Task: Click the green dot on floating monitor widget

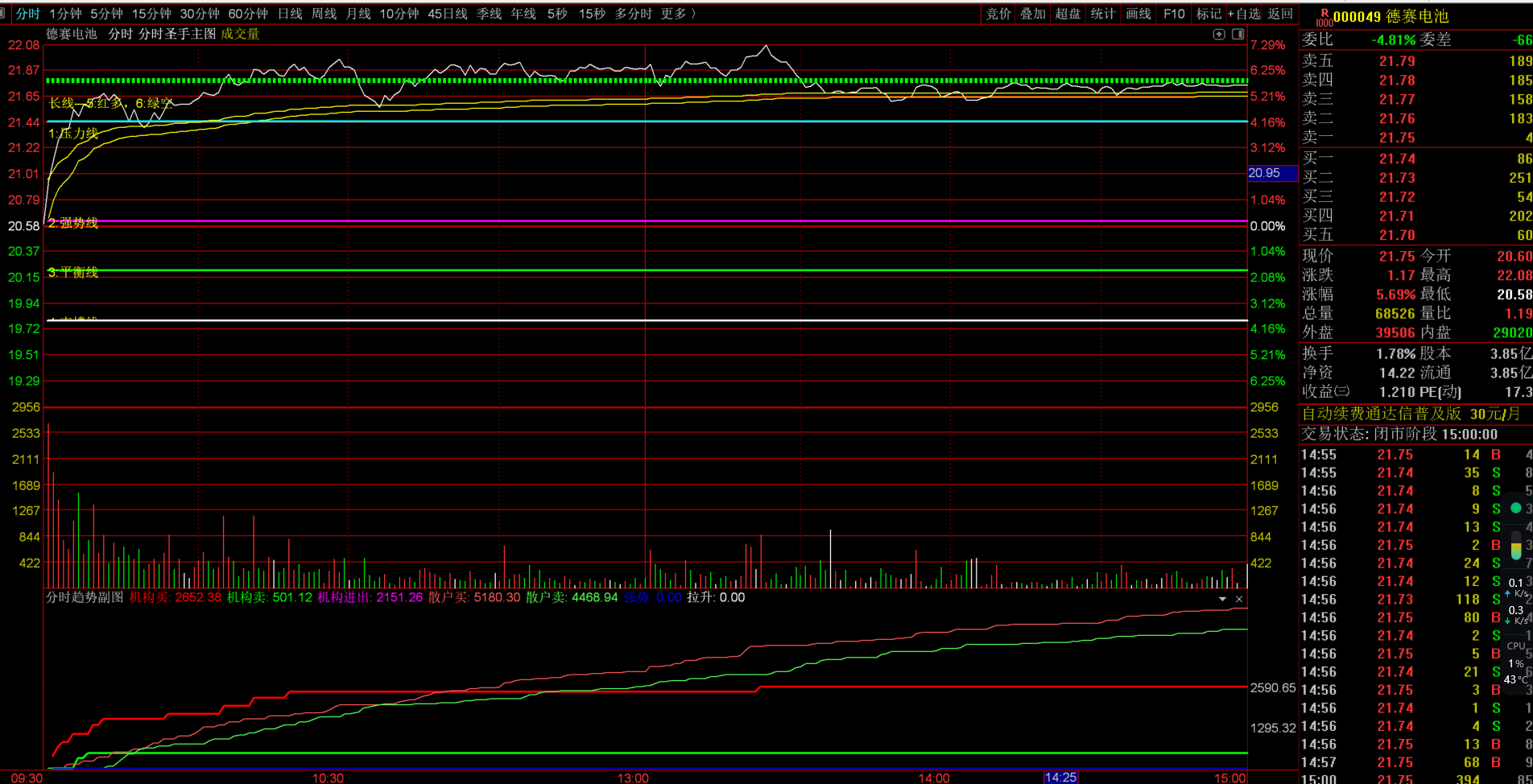Action: (1516, 508)
